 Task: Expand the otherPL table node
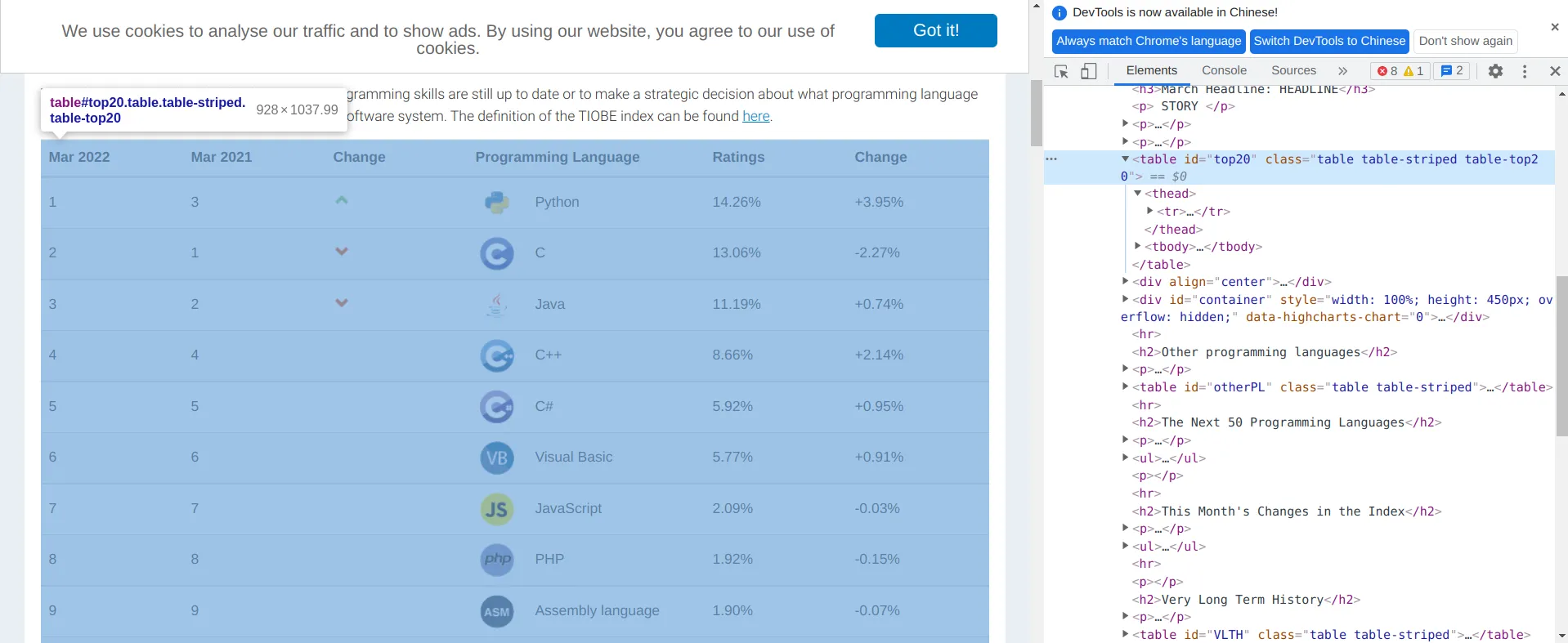pyautogui.click(x=1126, y=386)
